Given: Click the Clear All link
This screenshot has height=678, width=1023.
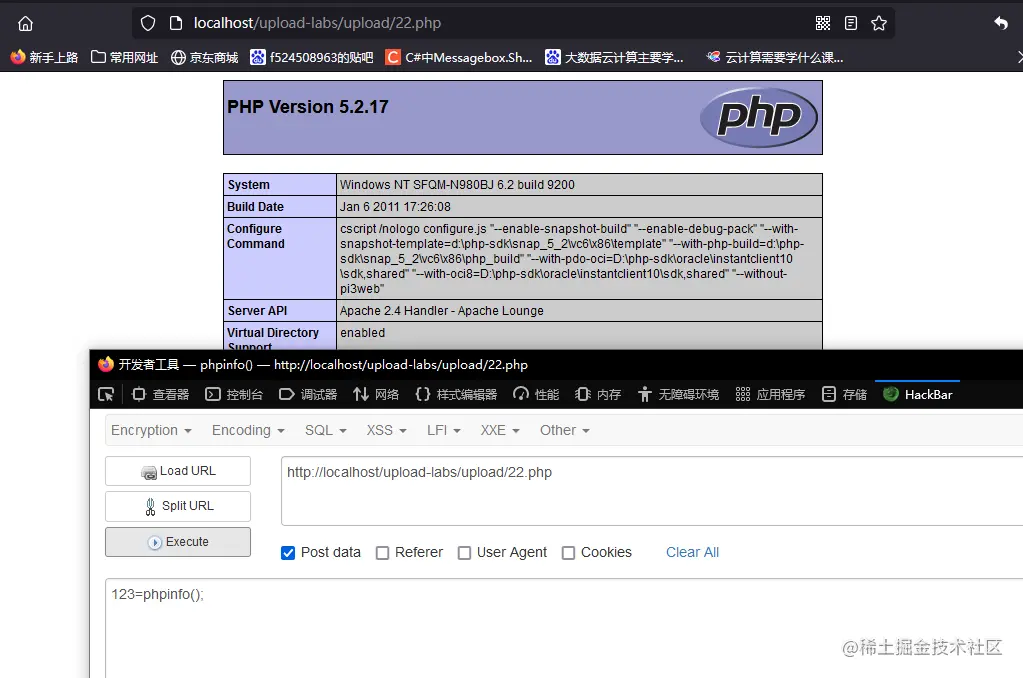Looking at the screenshot, I should (692, 552).
